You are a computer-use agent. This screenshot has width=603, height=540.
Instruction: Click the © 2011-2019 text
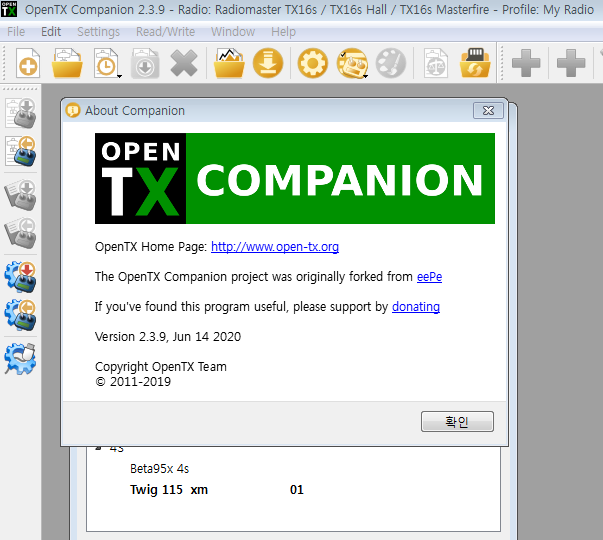(x=133, y=382)
